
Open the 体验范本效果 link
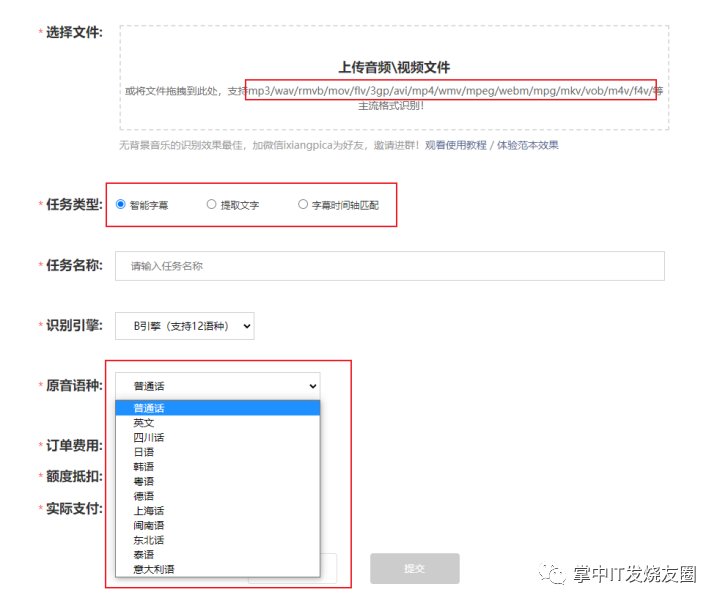click(528, 146)
